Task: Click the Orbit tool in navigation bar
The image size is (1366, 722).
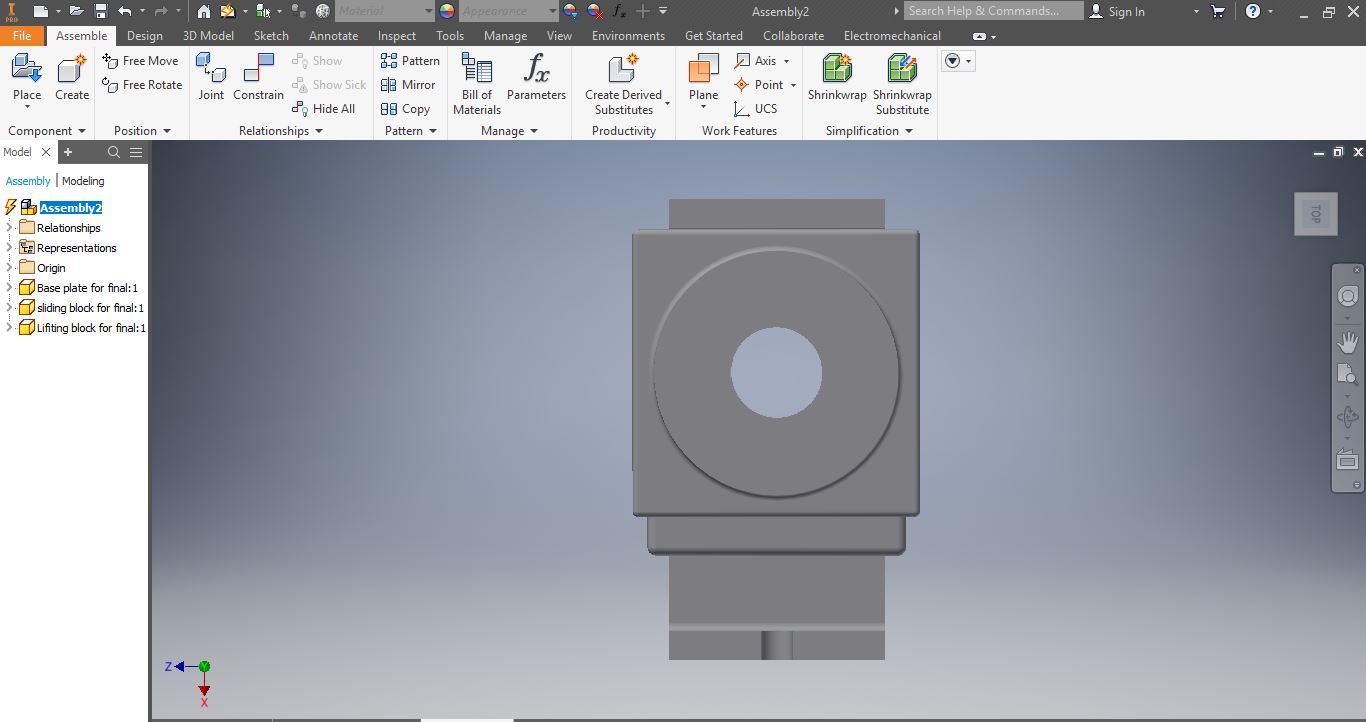Action: click(1348, 417)
